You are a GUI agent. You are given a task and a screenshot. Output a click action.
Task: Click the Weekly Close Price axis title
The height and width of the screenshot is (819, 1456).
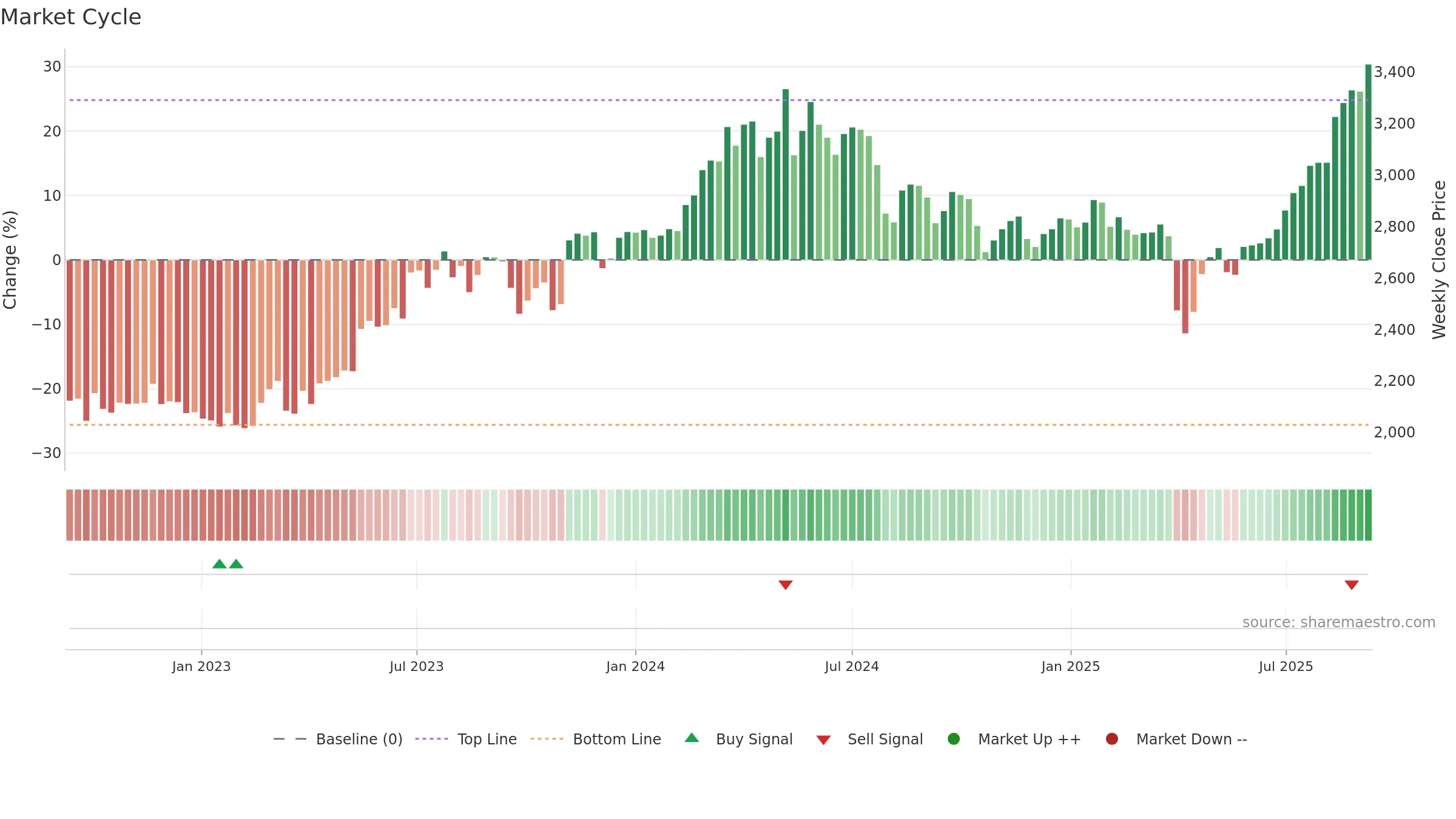tap(1439, 260)
